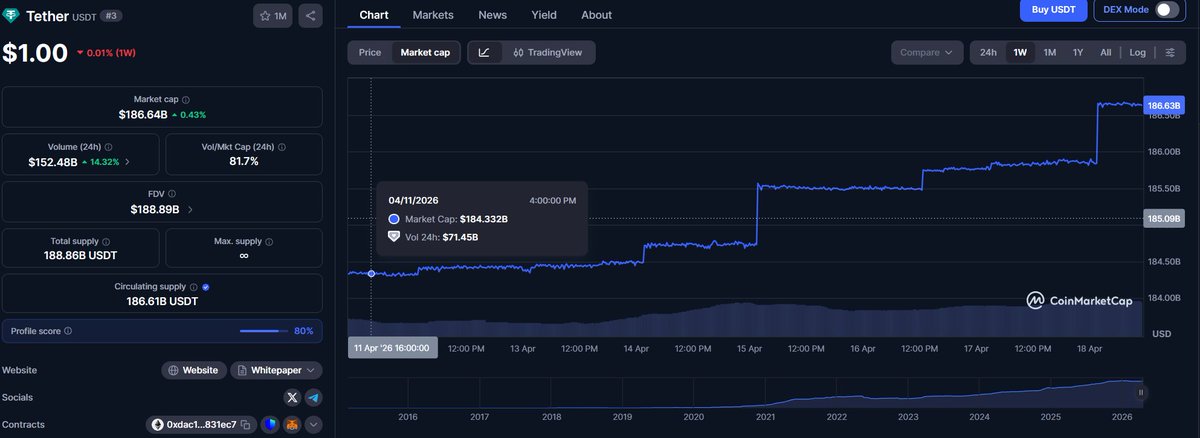1200x438 pixels.
Task: Click the $1.00 price heading
Action: click(35, 53)
